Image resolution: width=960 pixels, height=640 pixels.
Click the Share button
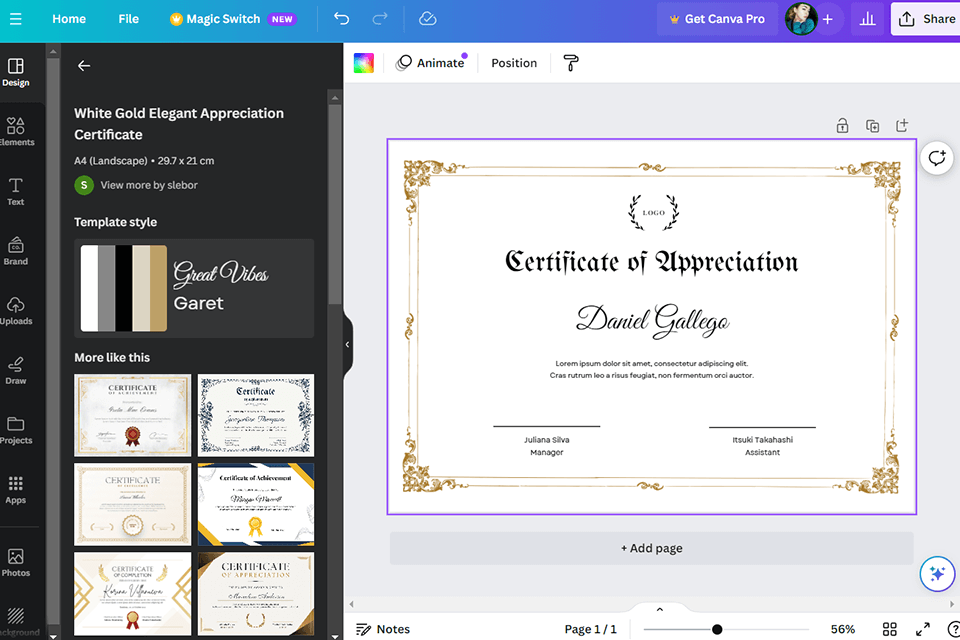(926, 19)
